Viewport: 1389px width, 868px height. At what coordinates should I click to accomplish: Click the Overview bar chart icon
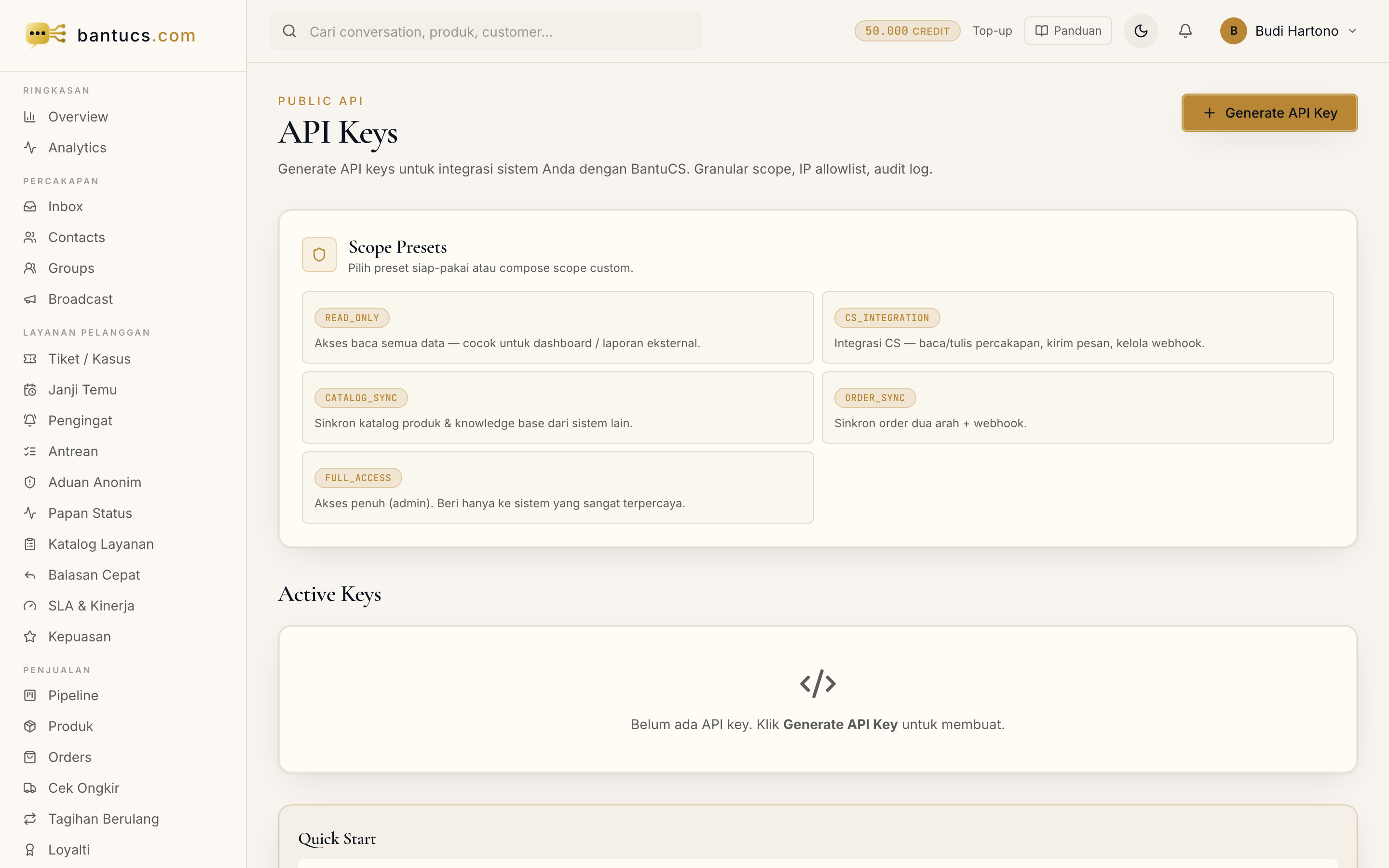point(30,117)
